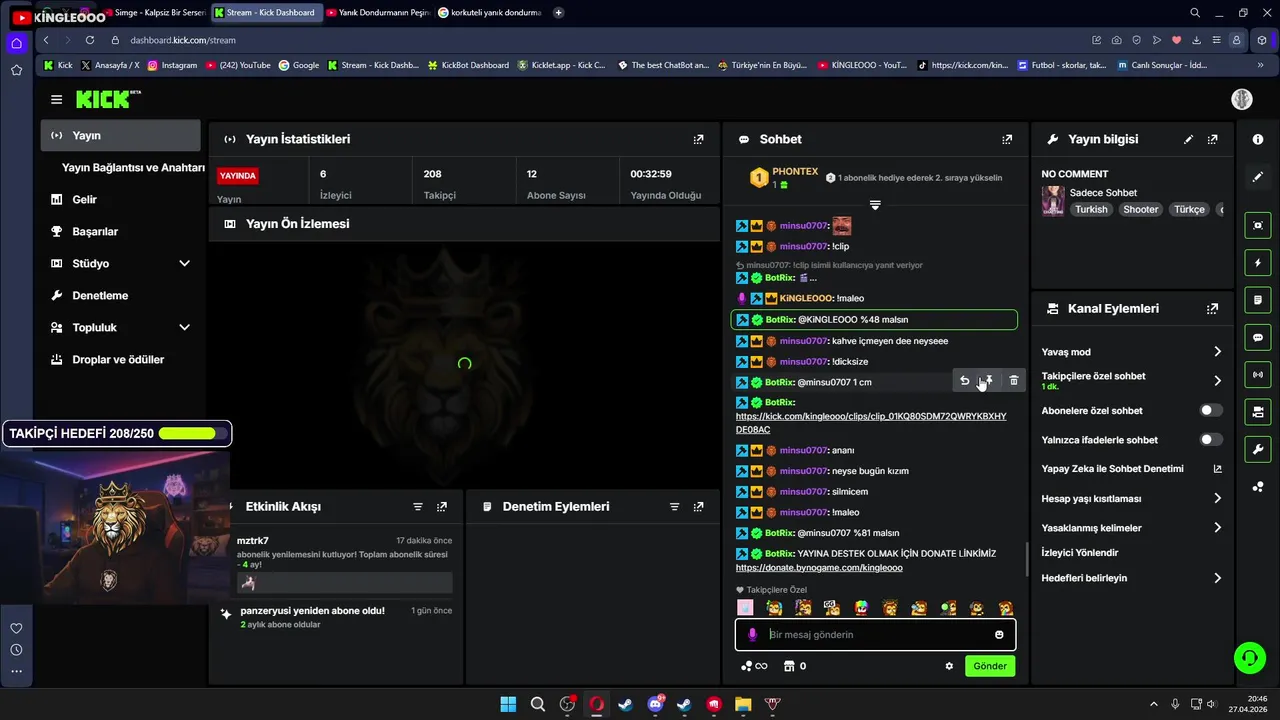Click the Sadece Sohbet category thumbnail
The width and height of the screenshot is (1280, 720).
coord(1053,200)
